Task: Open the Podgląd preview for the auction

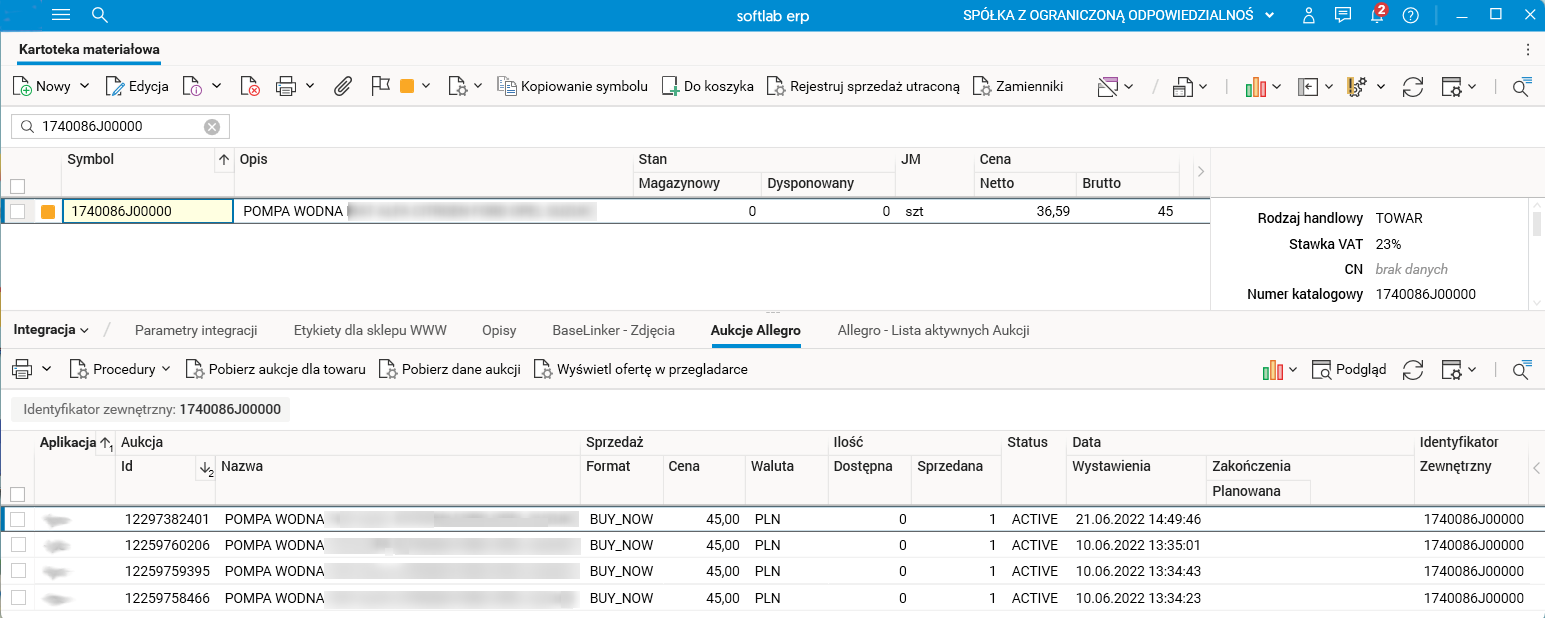Action: pyautogui.click(x=1349, y=369)
